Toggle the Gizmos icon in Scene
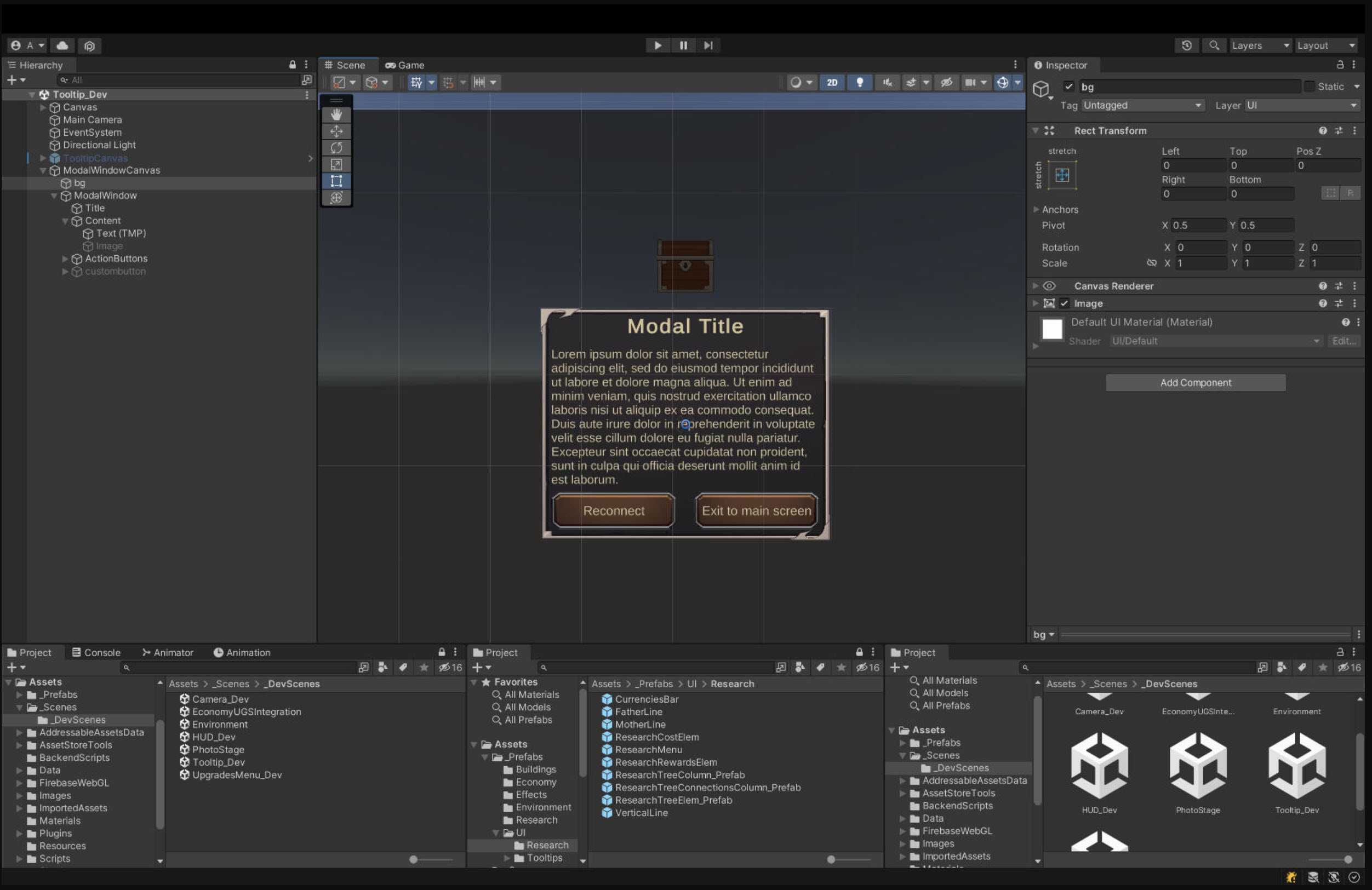The height and width of the screenshot is (890, 1372). click(x=1003, y=82)
